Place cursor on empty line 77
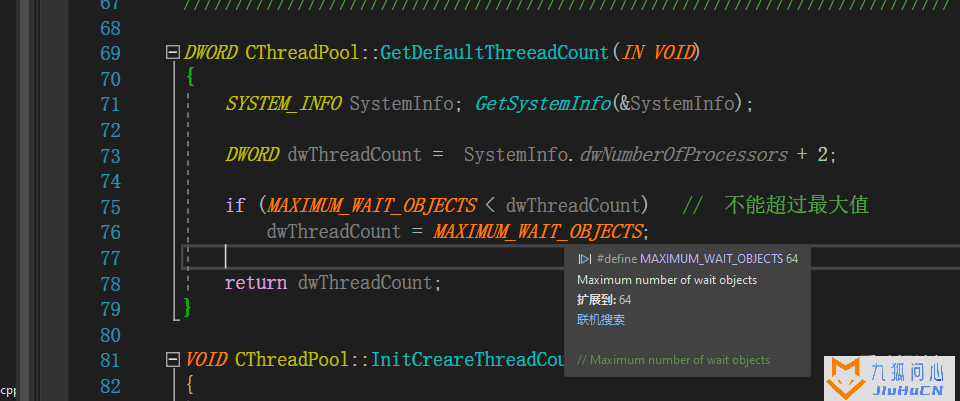The height and width of the screenshot is (401, 960). [x=571, y=257]
